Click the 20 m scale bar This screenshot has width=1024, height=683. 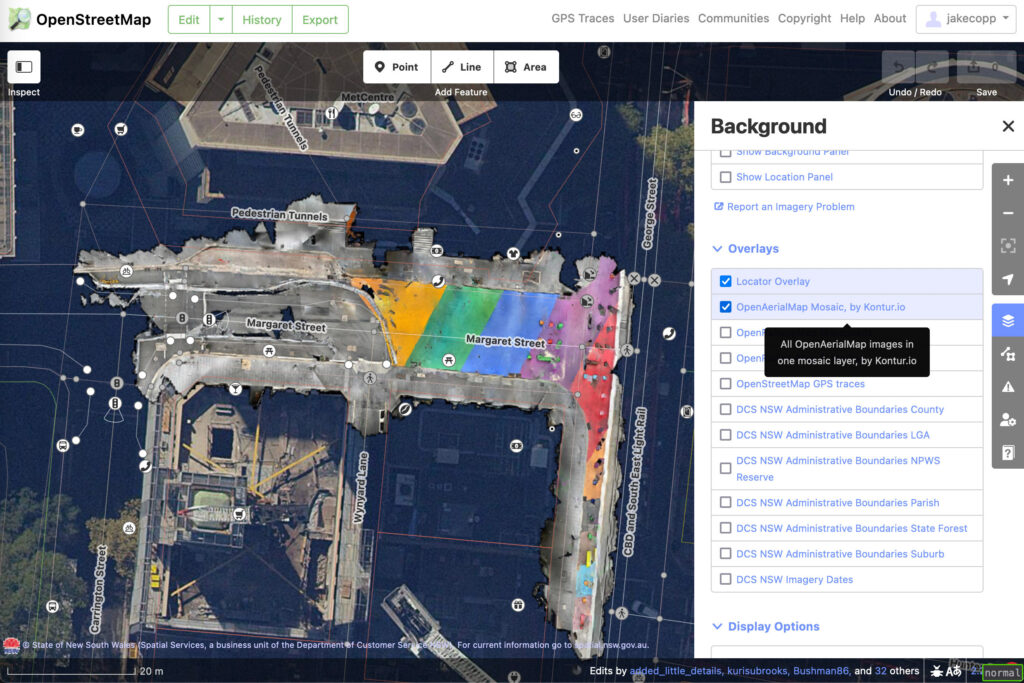coord(85,671)
